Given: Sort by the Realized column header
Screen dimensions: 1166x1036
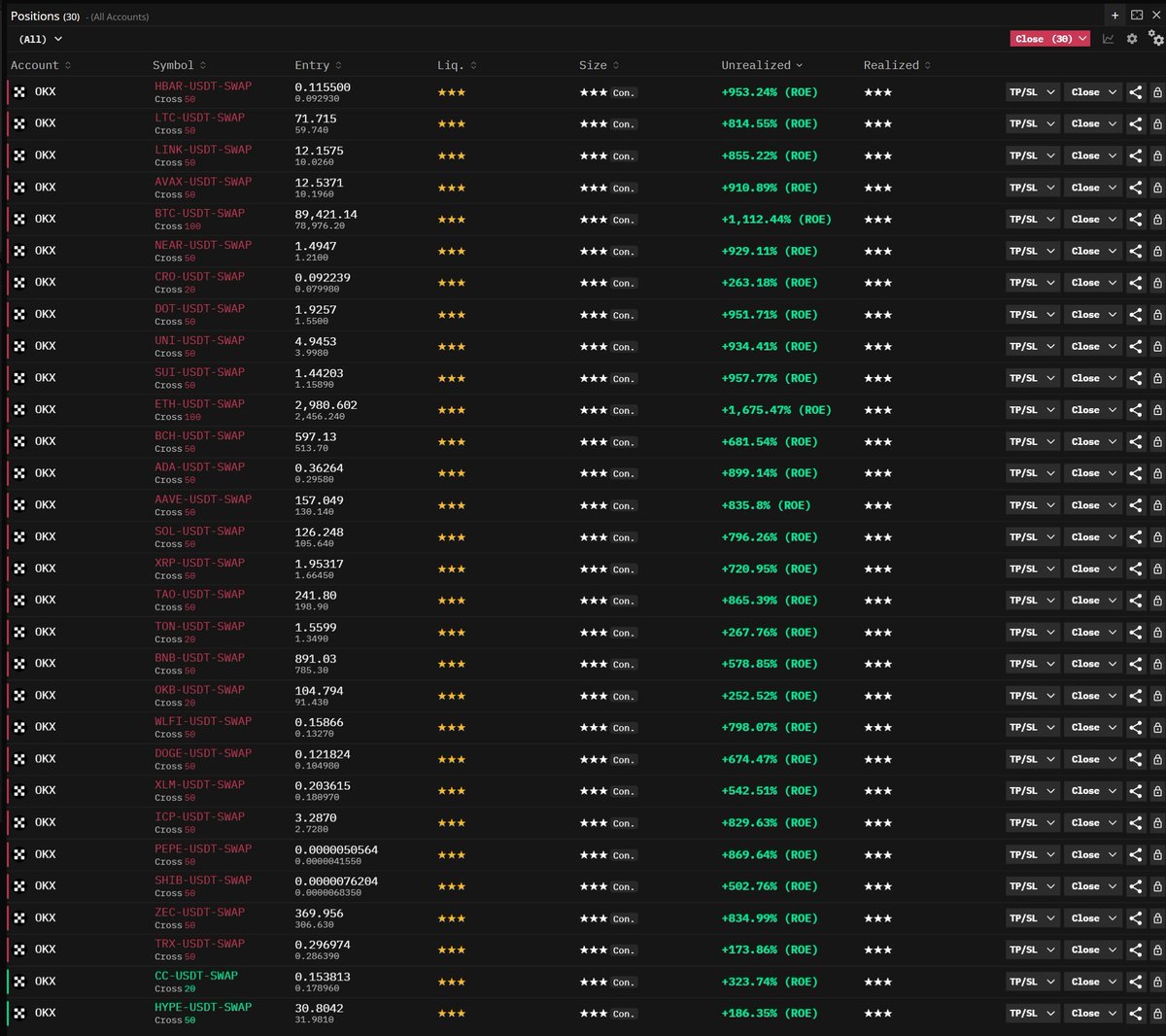Looking at the screenshot, I should coord(897,65).
